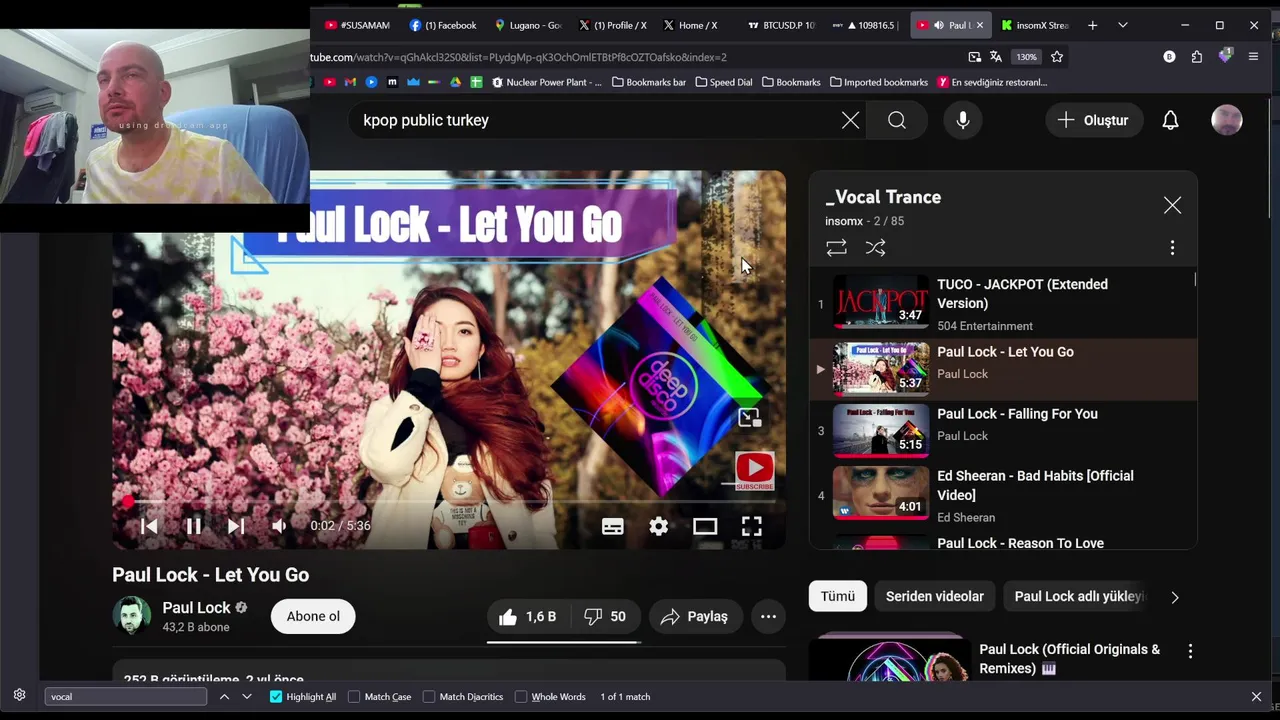Play TUCO - JACKPOT (Extended Version) thumbnail
The height and width of the screenshot is (720, 1280).
click(881, 302)
